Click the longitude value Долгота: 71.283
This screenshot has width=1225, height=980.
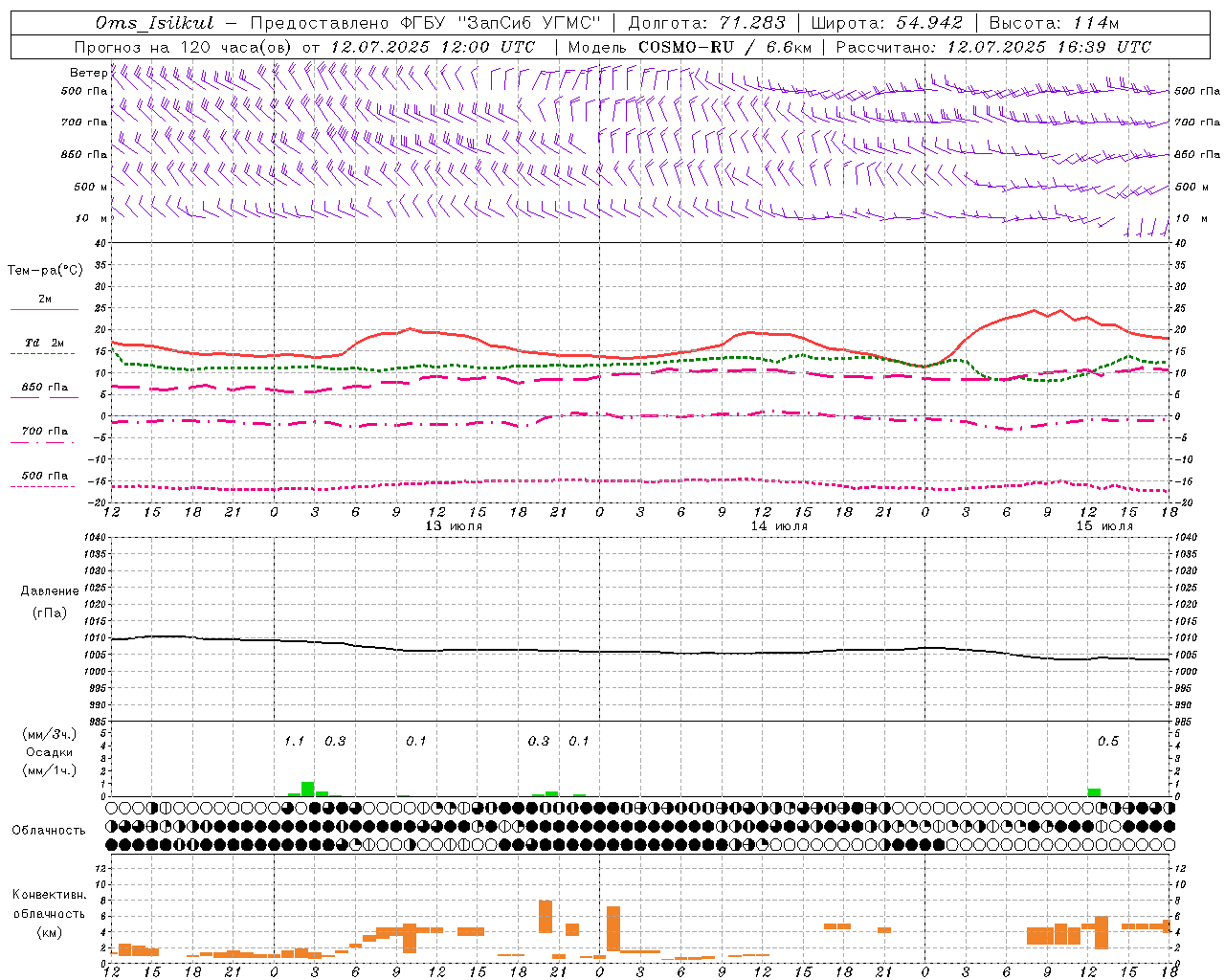click(706, 23)
